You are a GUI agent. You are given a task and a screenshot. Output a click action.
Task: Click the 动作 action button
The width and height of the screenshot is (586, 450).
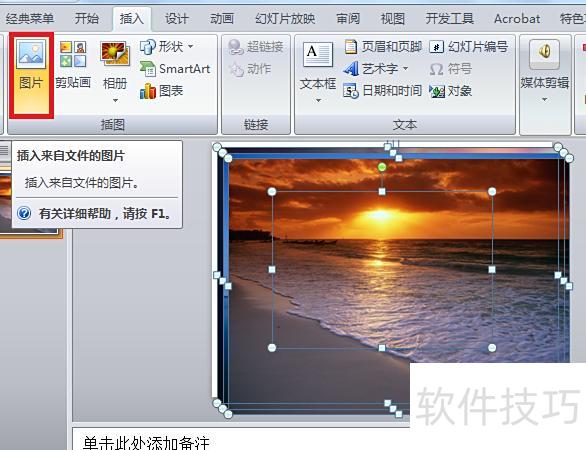point(250,69)
